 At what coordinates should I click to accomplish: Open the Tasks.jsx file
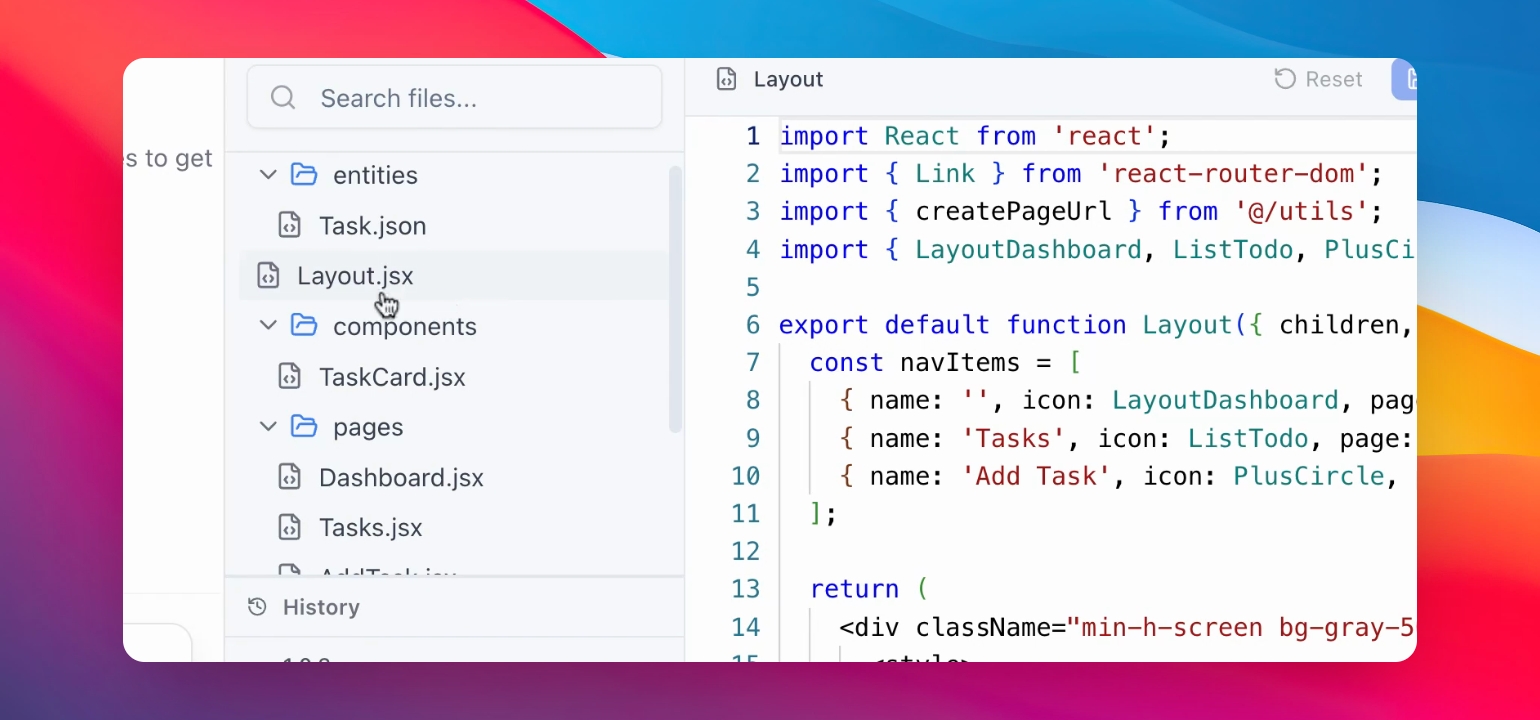coord(371,527)
